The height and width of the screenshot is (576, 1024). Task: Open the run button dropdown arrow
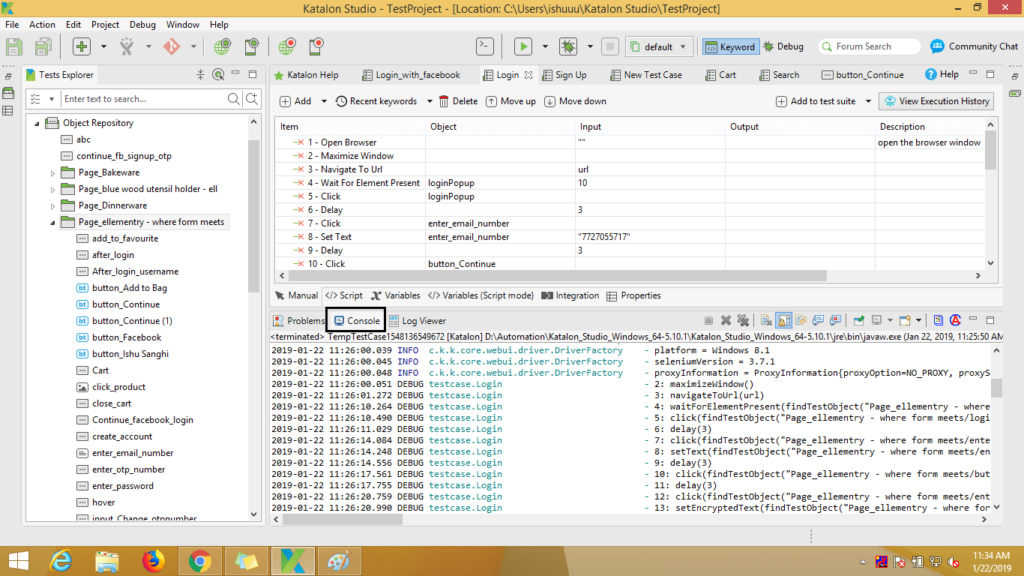coord(545,46)
